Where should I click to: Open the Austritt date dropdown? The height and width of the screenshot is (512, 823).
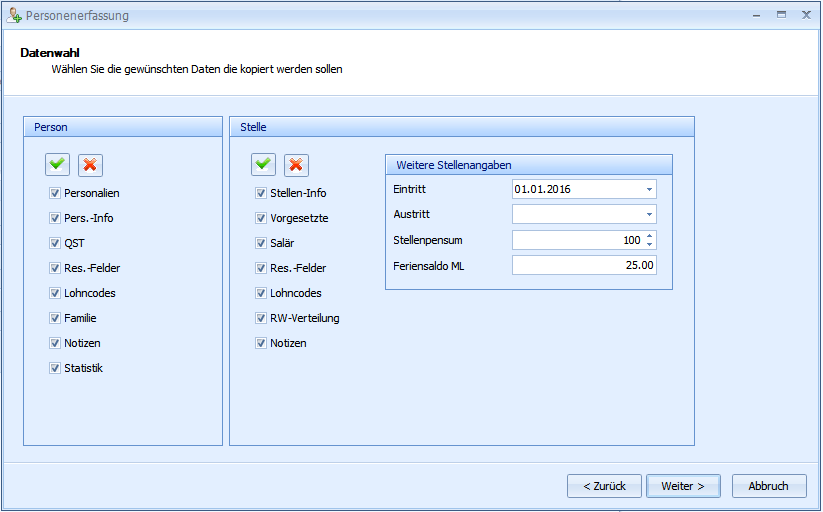point(648,214)
